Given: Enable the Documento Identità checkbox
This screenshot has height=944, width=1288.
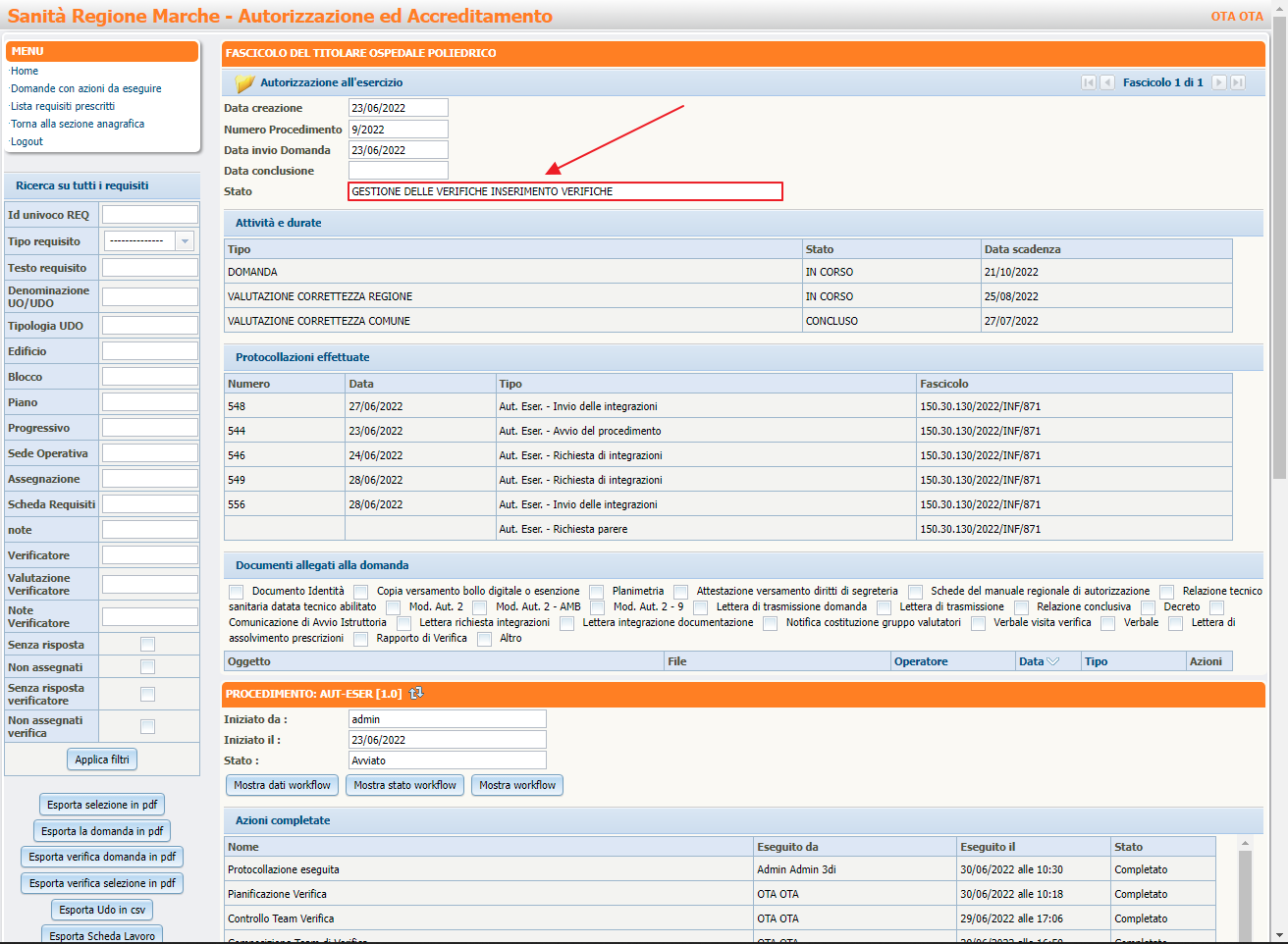Looking at the screenshot, I should pyautogui.click(x=236, y=591).
